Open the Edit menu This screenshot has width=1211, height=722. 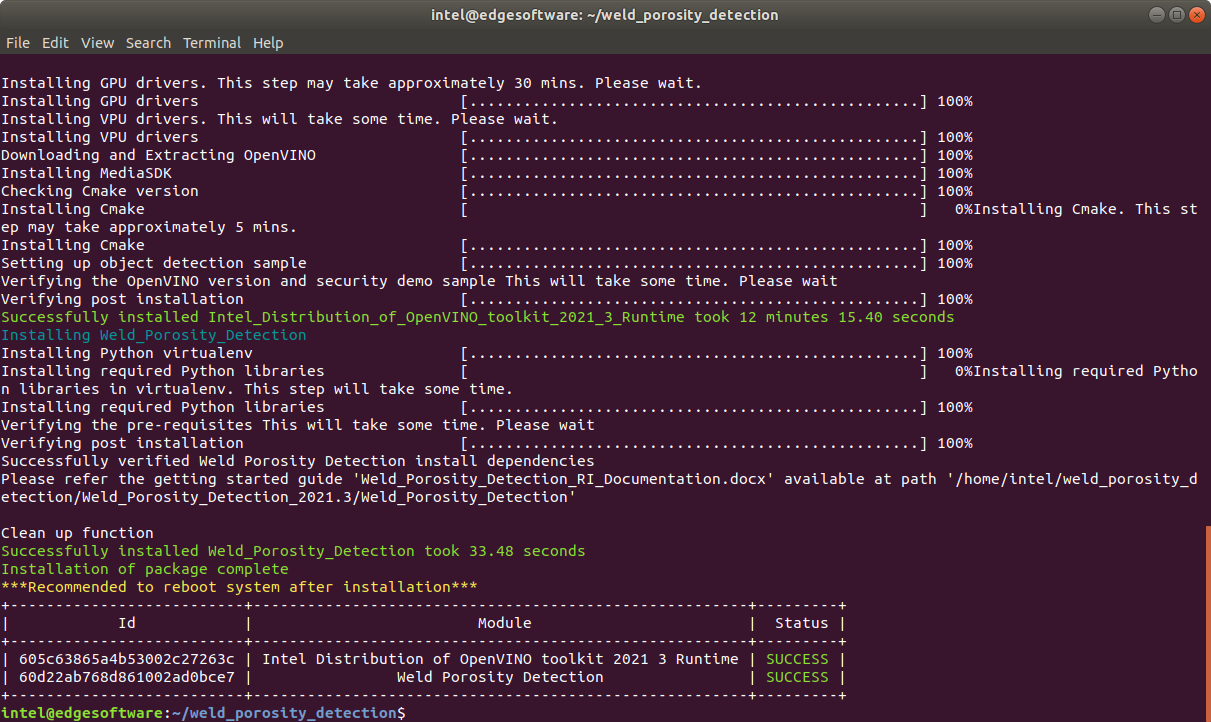tap(55, 43)
